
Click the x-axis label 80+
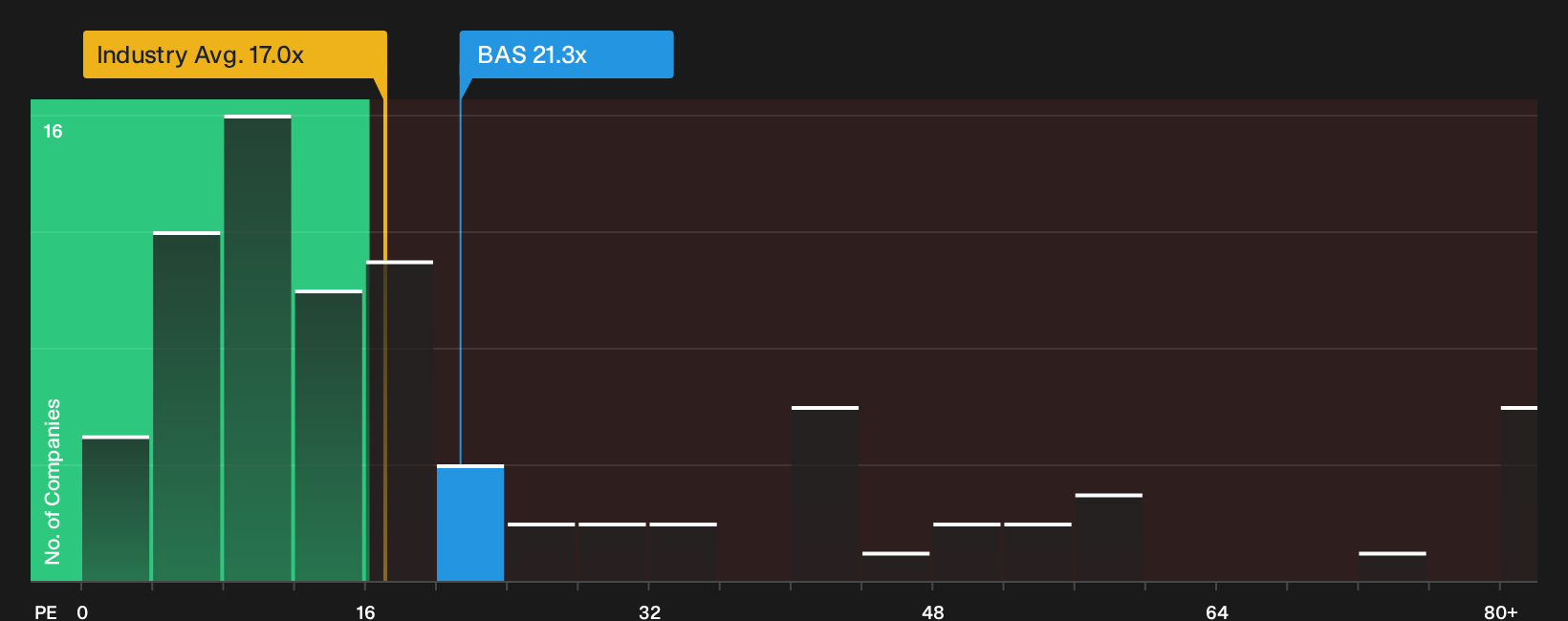1501,611
